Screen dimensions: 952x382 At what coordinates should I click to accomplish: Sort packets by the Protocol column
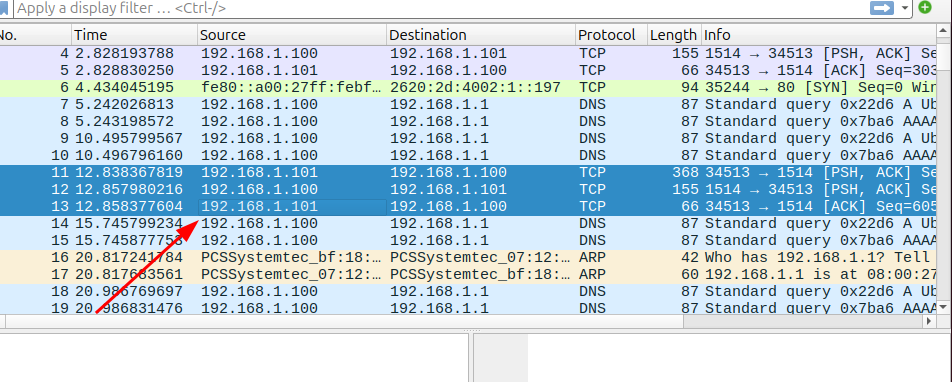[x=611, y=35]
